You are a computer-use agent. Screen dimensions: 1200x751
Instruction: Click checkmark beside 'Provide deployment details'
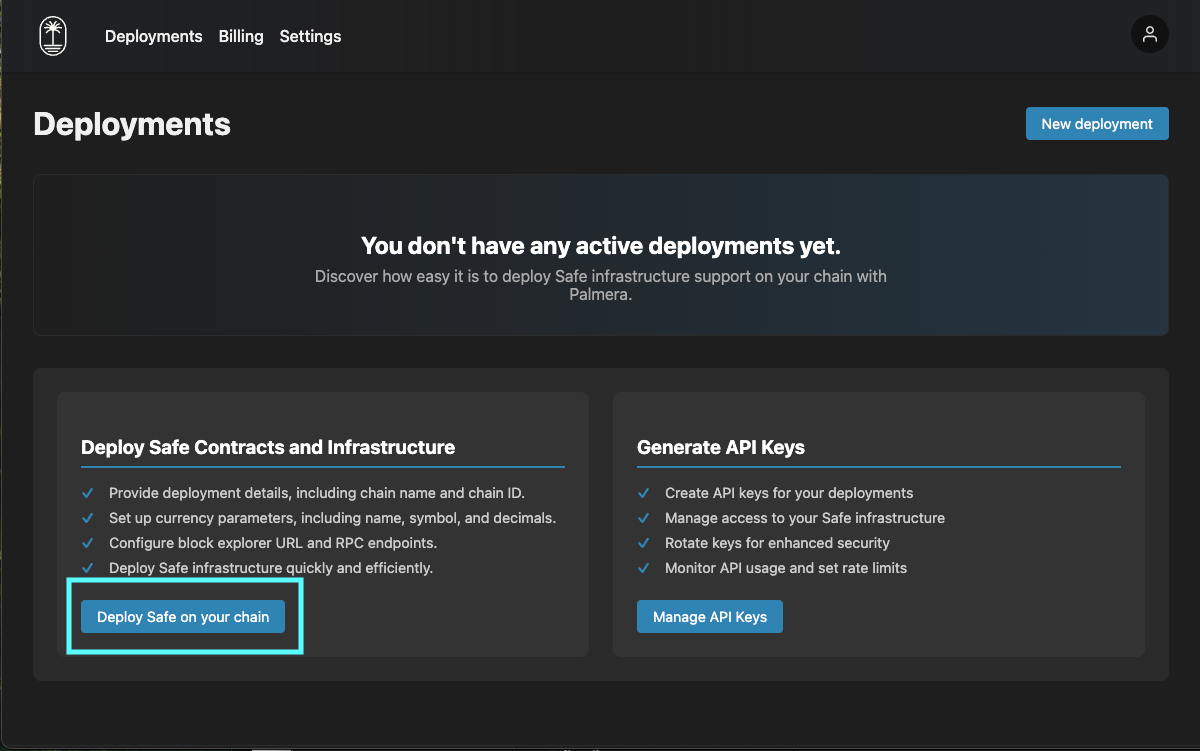pyautogui.click(x=88, y=493)
